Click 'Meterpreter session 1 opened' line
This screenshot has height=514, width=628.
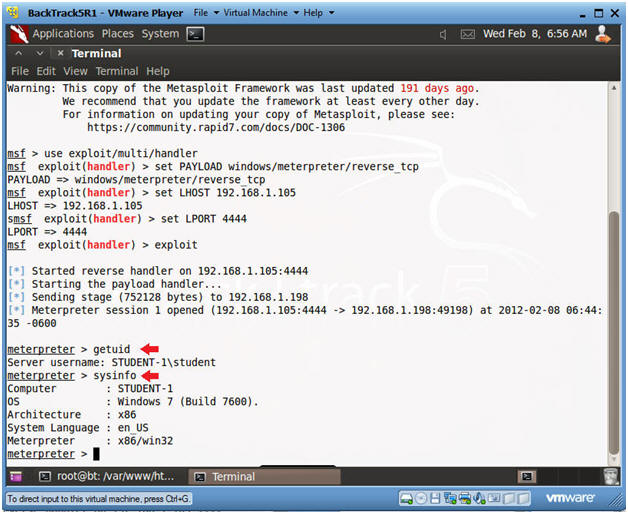tap(305, 316)
